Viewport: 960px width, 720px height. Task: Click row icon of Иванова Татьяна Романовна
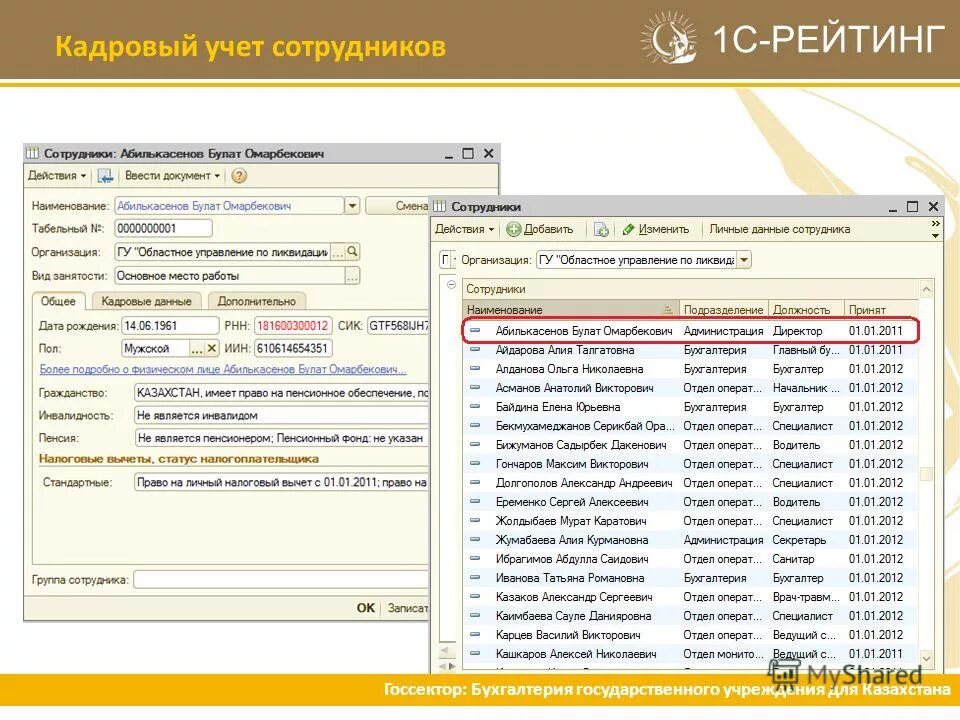pos(474,578)
